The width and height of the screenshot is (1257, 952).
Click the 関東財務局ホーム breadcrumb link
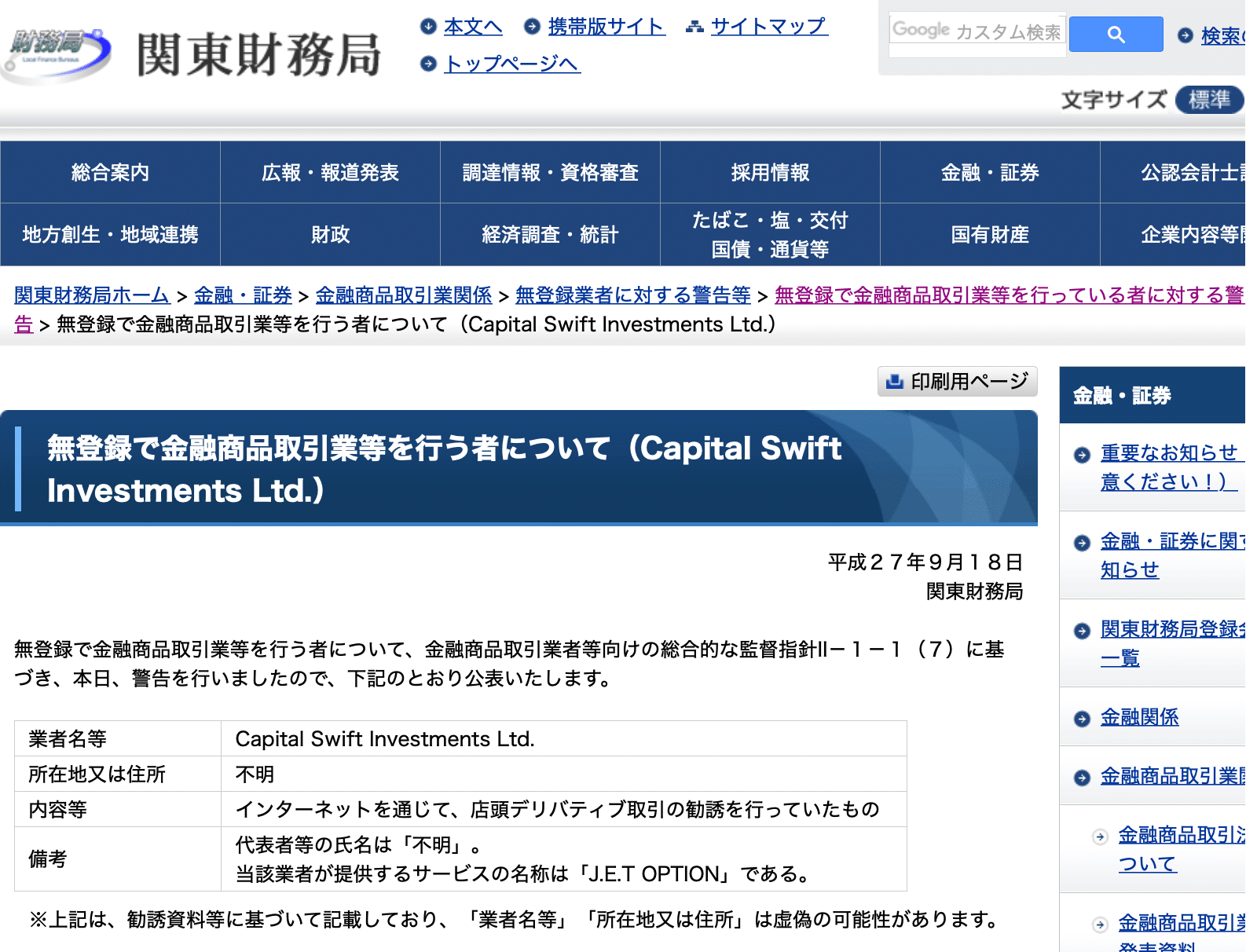pyautogui.click(x=92, y=295)
